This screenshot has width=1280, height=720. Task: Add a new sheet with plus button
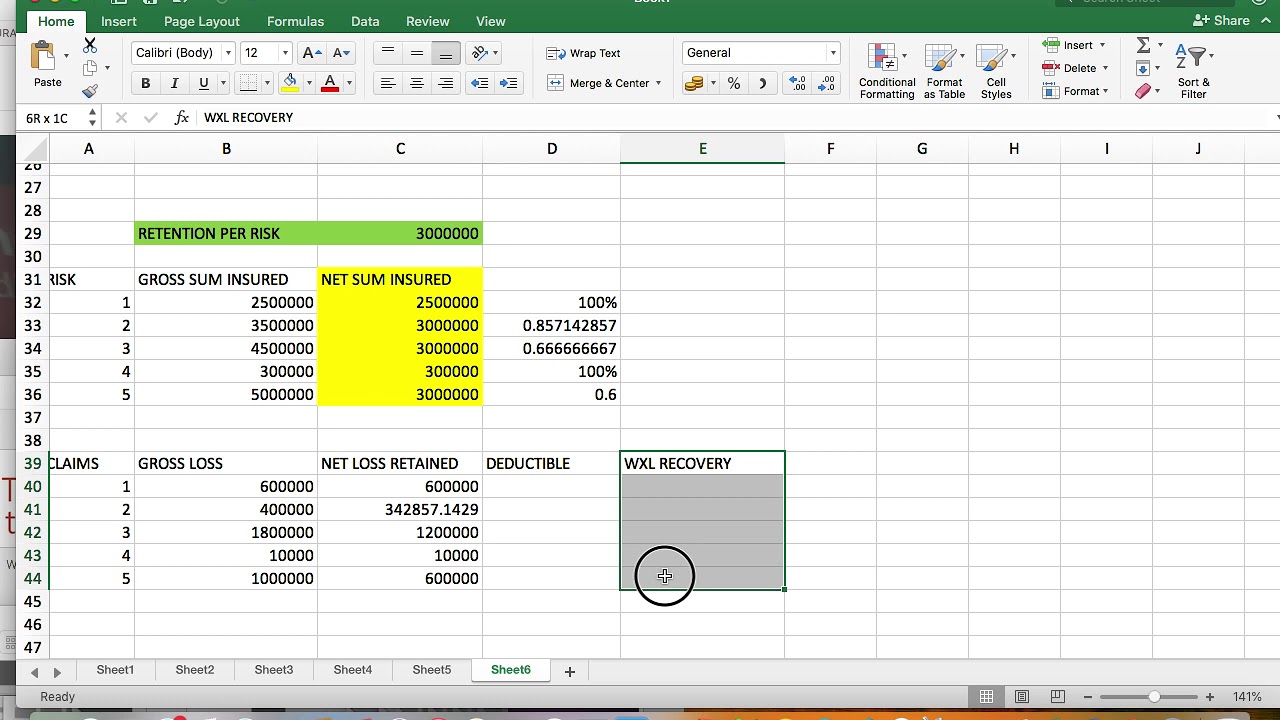click(x=570, y=671)
